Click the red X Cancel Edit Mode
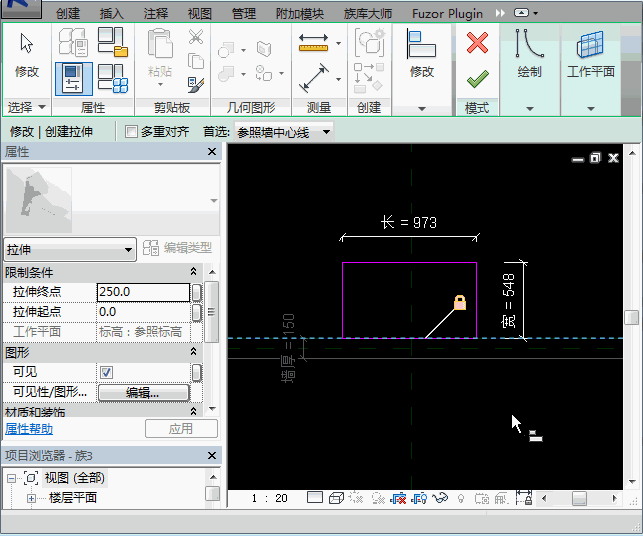 point(477,43)
